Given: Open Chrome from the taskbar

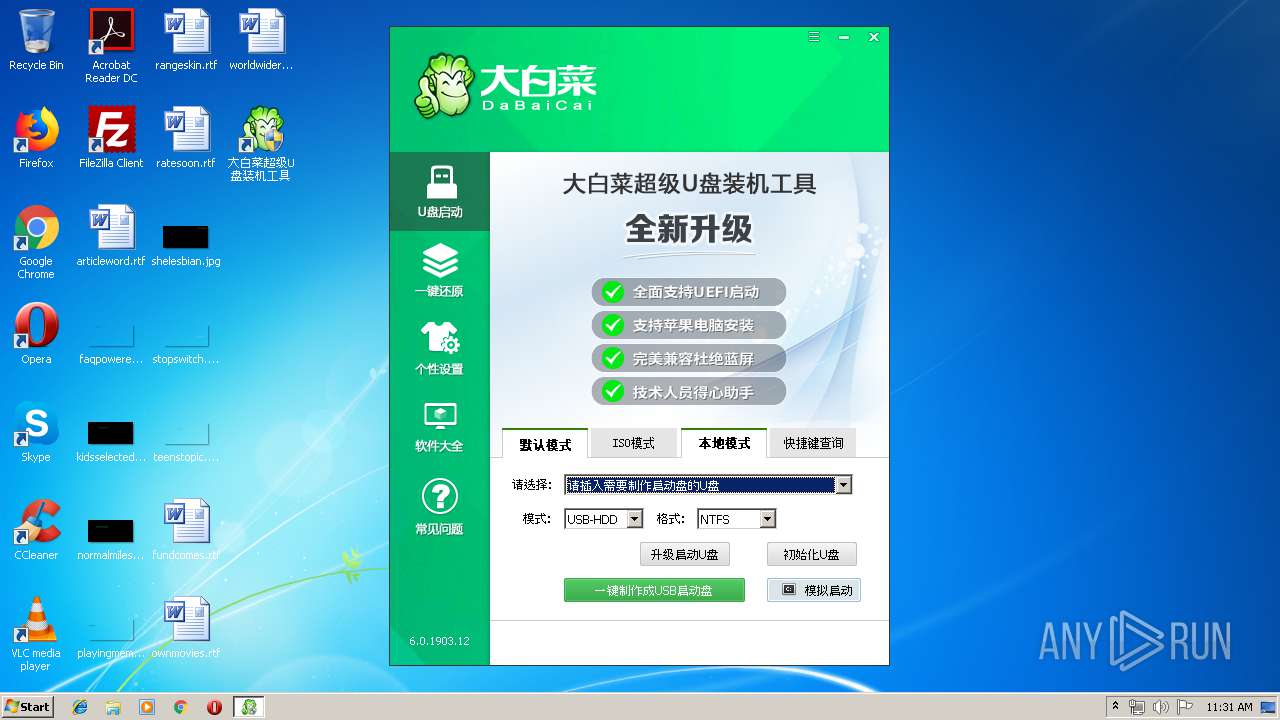Looking at the screenshot, I should [x=181, y=707].
